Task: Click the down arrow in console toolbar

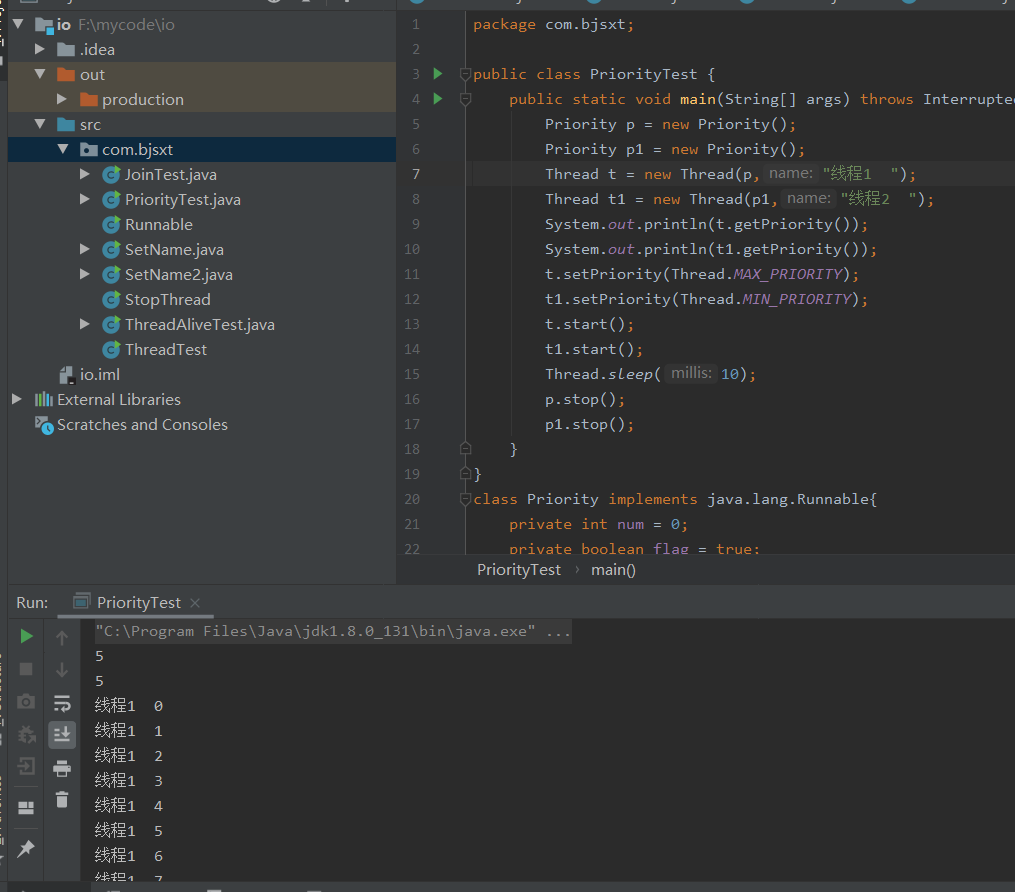Action: tap(62, 669)
